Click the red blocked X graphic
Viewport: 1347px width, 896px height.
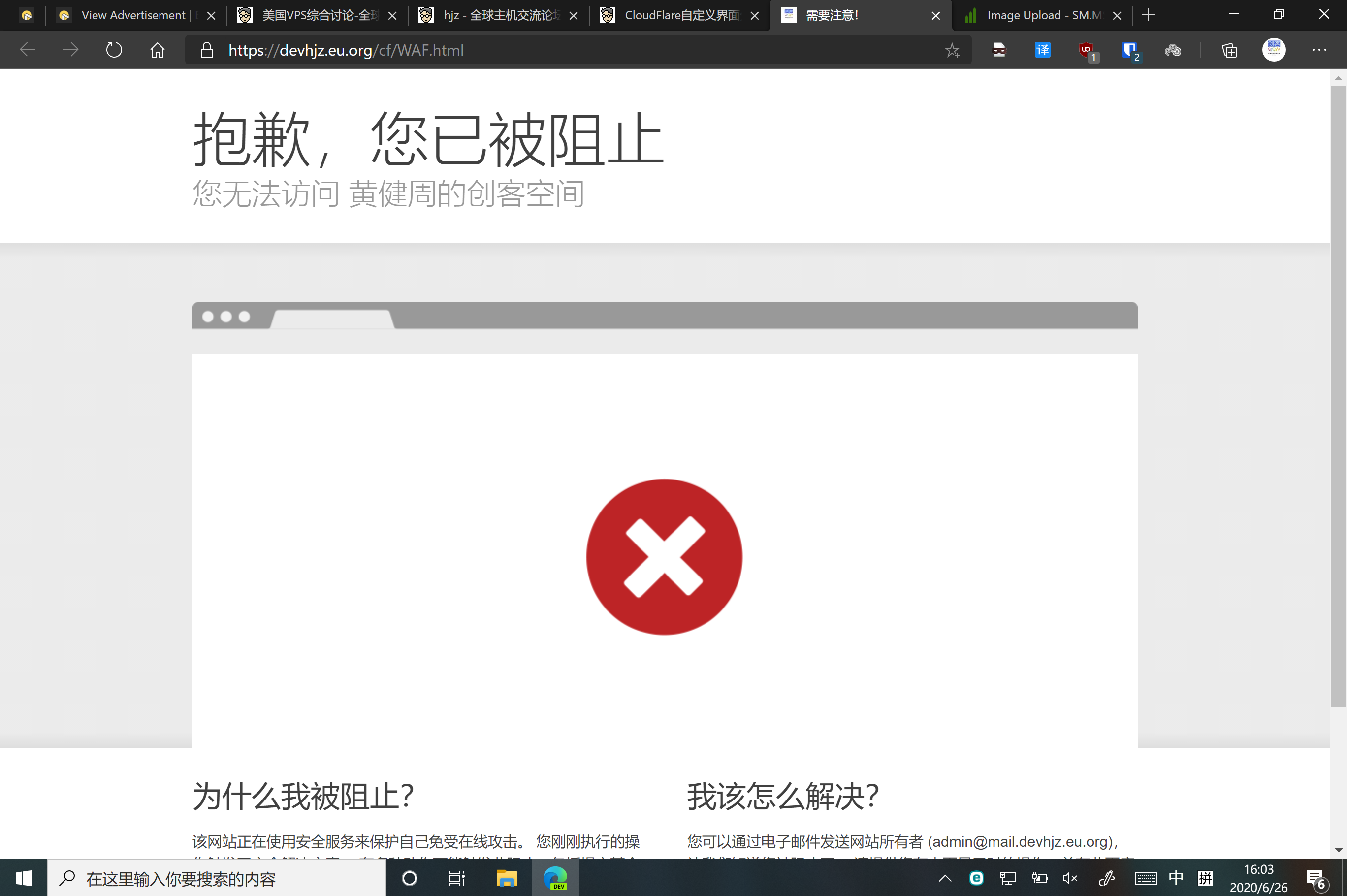664,557
